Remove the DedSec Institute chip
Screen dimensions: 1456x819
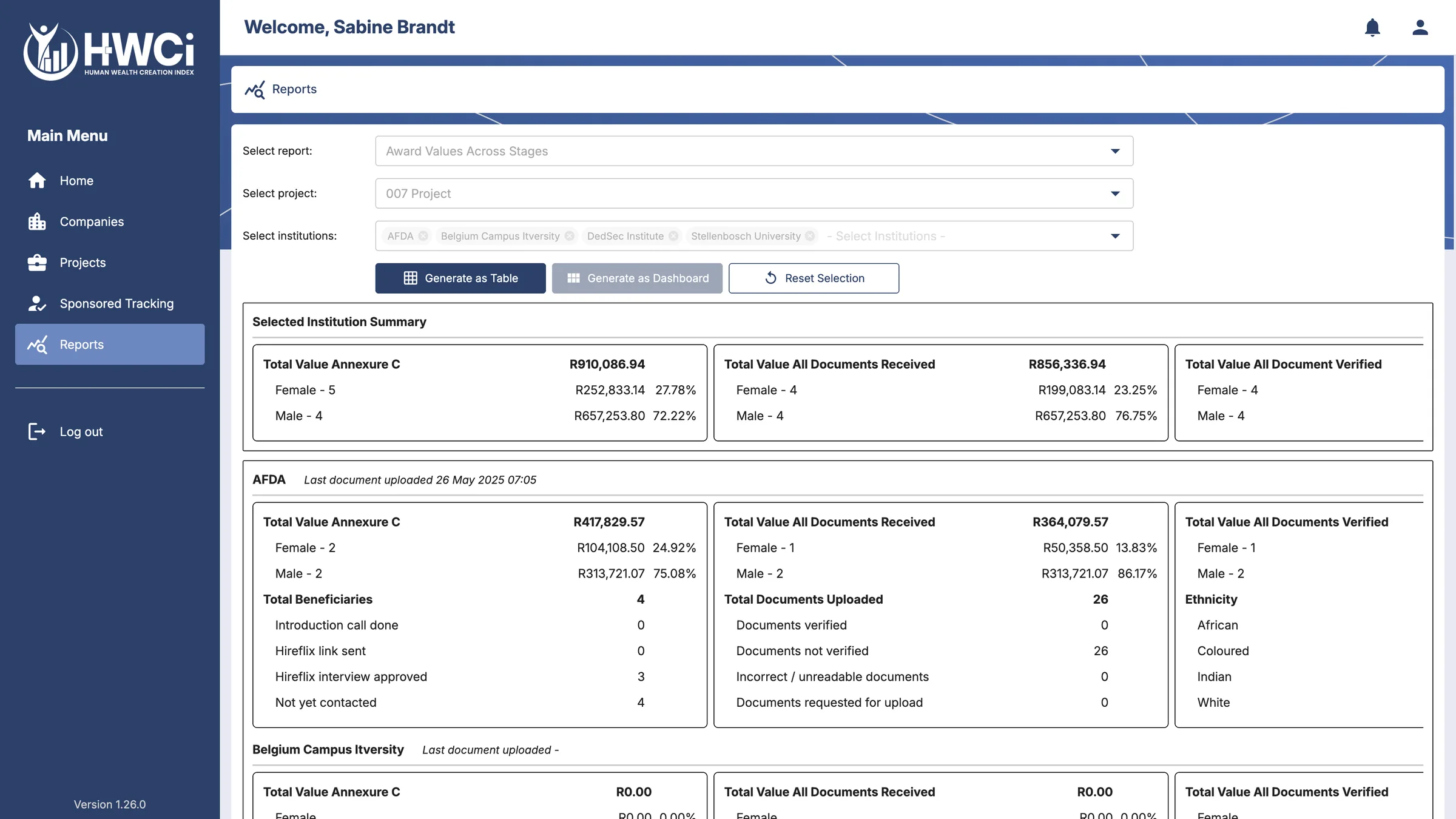673,236
